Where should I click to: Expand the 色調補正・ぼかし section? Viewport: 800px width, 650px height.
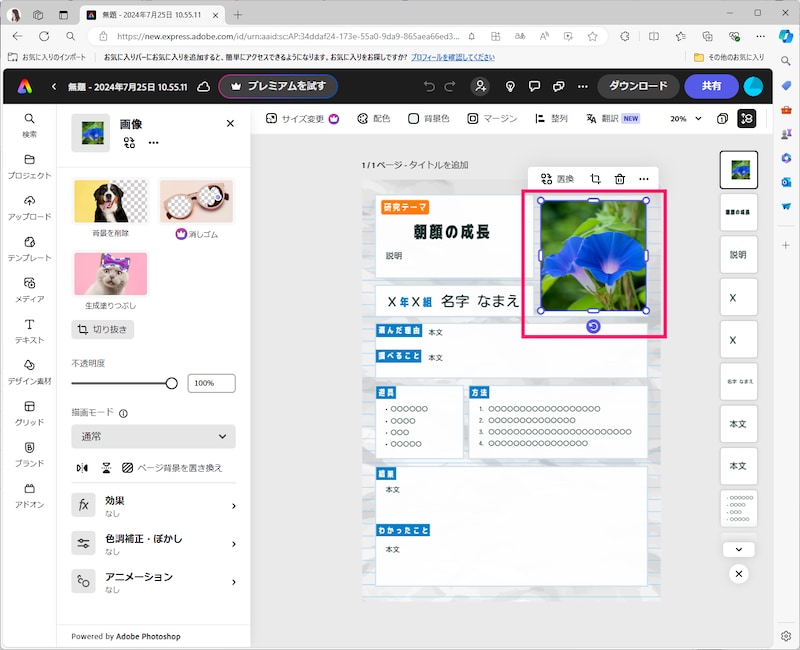(x=153, y=543)
